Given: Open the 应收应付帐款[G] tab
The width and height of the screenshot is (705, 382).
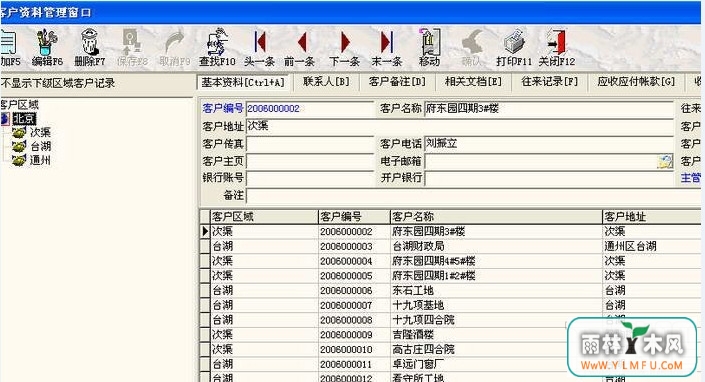Looking at the screenshot, I should point(636,82).
